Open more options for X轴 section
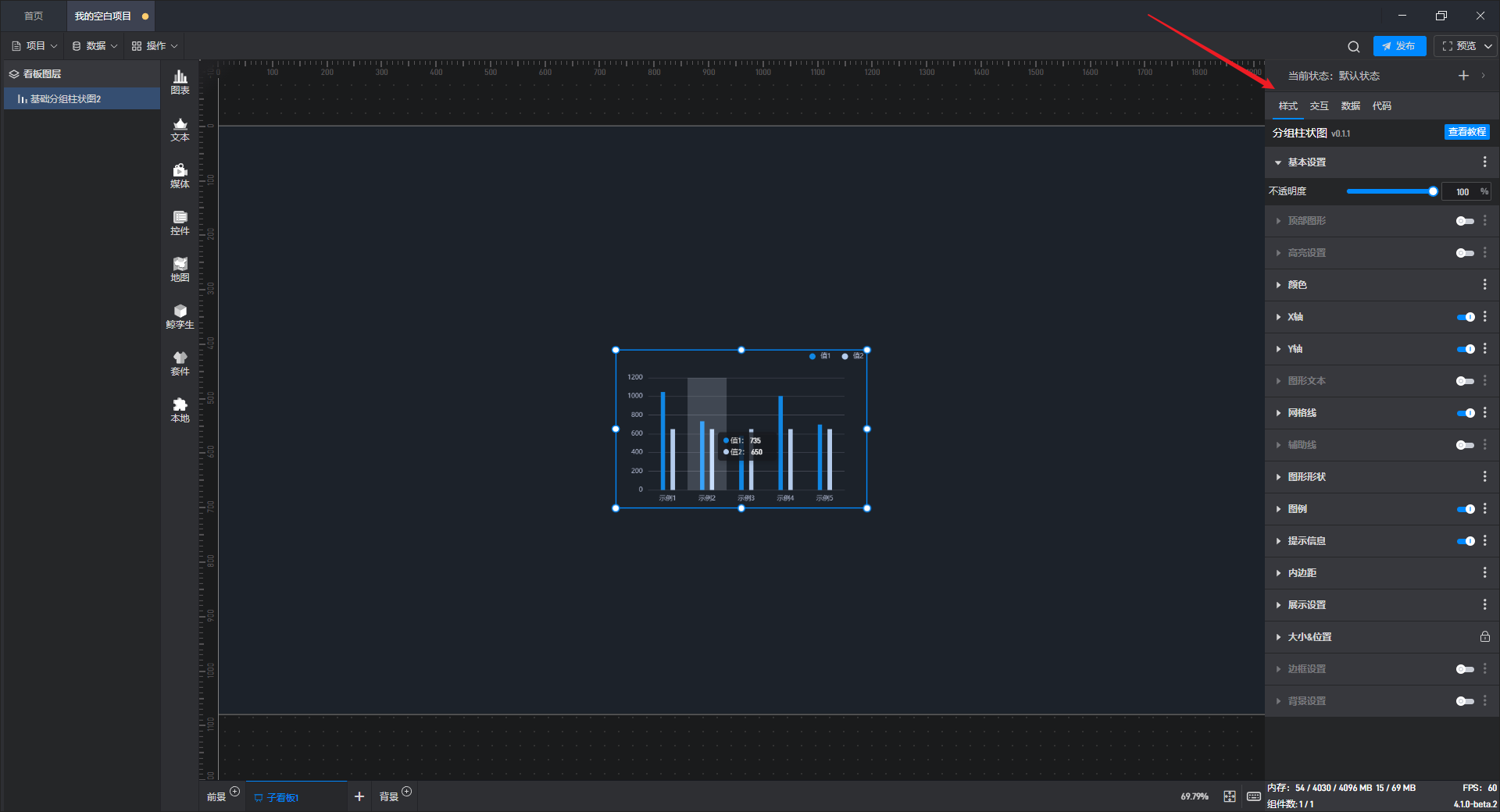Screen dimensions: 1500x812 click(1484, 316)
